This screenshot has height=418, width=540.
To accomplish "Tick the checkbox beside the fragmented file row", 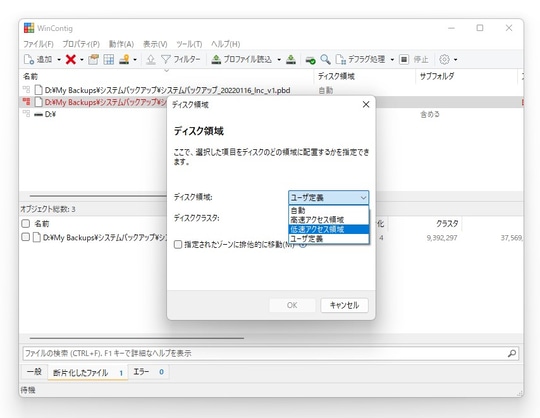I will pos(25,237).
